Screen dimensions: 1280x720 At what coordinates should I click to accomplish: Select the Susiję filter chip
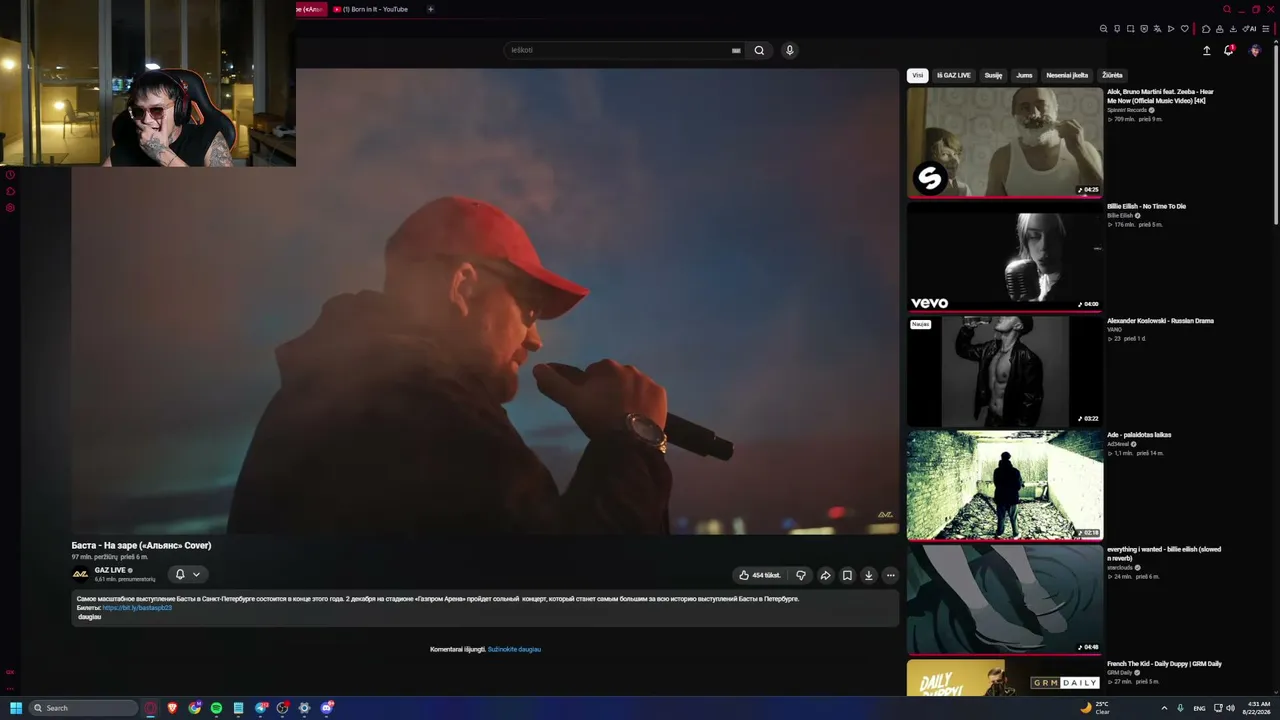click(x=993, y=75)
